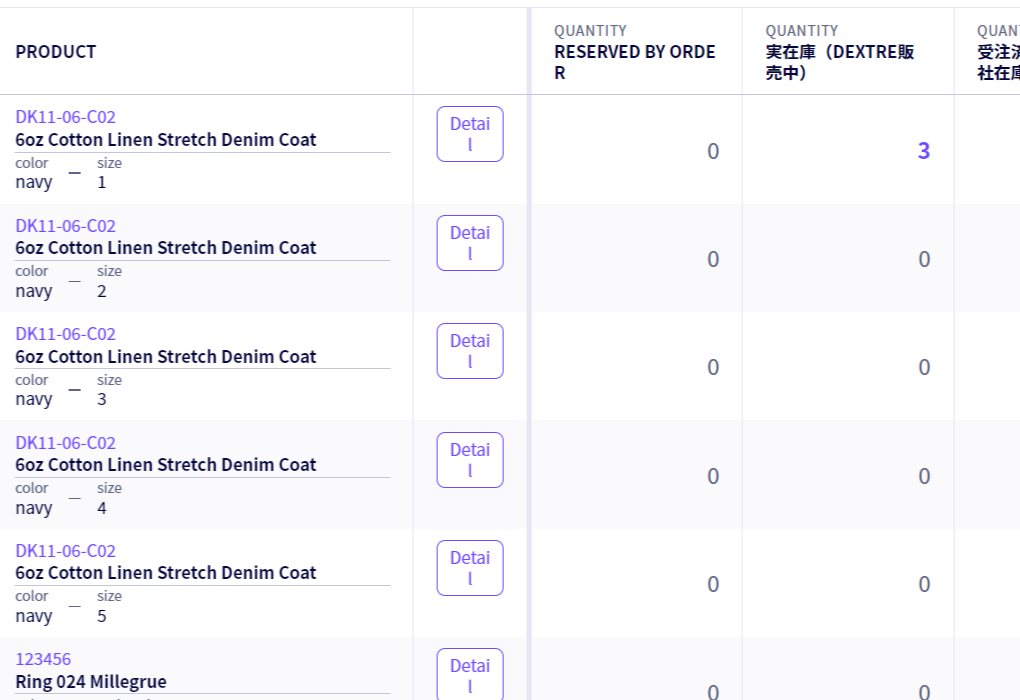Open DK11-06-C02 link in navy size 2 row
Viewport: 1020px width, 700px height.
click(x=66, y=226)
